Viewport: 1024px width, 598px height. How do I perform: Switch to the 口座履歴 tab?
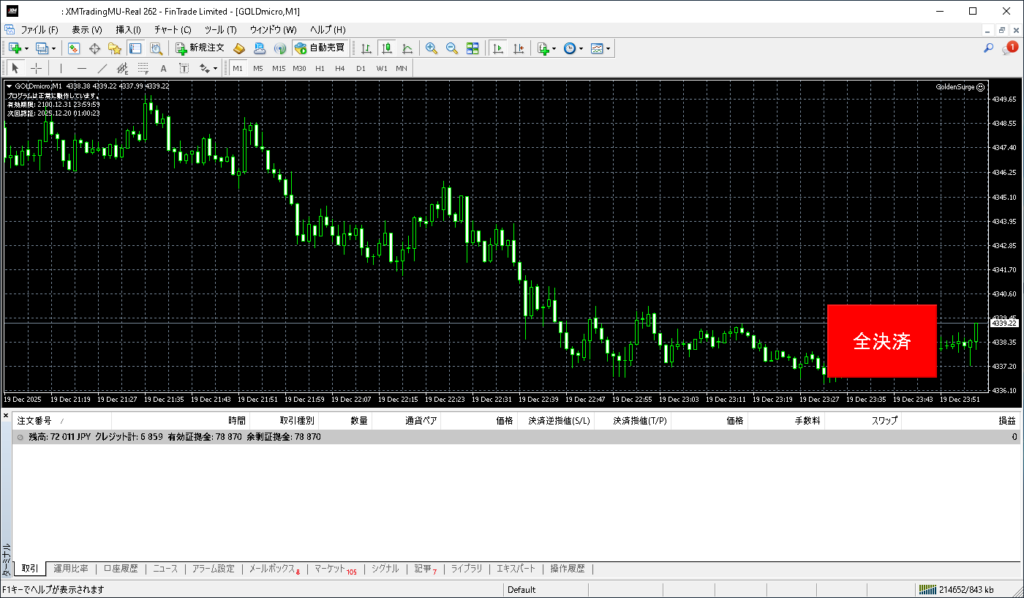[x=120, y=568]
